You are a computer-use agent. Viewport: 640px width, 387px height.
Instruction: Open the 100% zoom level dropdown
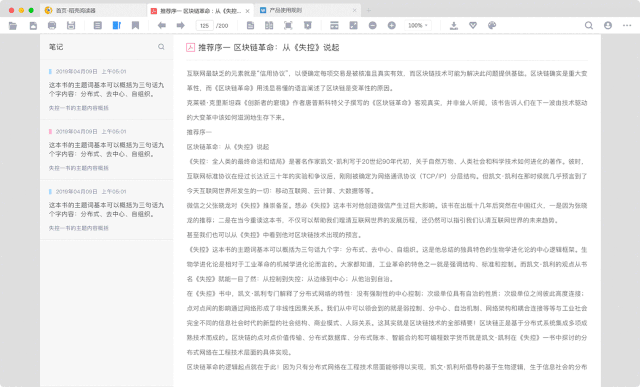(418, 25)
